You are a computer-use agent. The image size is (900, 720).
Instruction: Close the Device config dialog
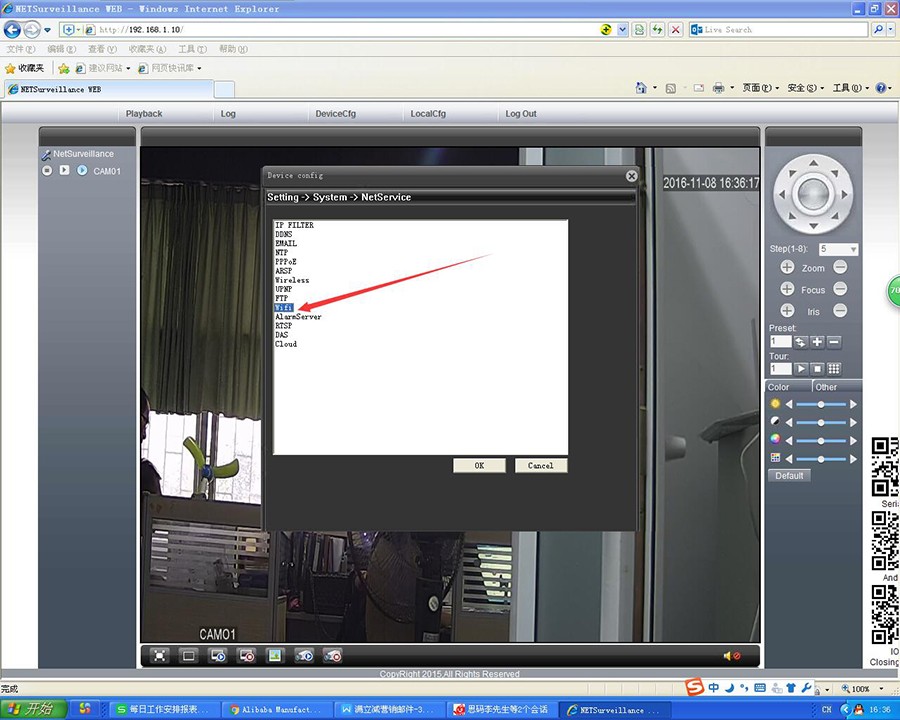tap(631, 176)
